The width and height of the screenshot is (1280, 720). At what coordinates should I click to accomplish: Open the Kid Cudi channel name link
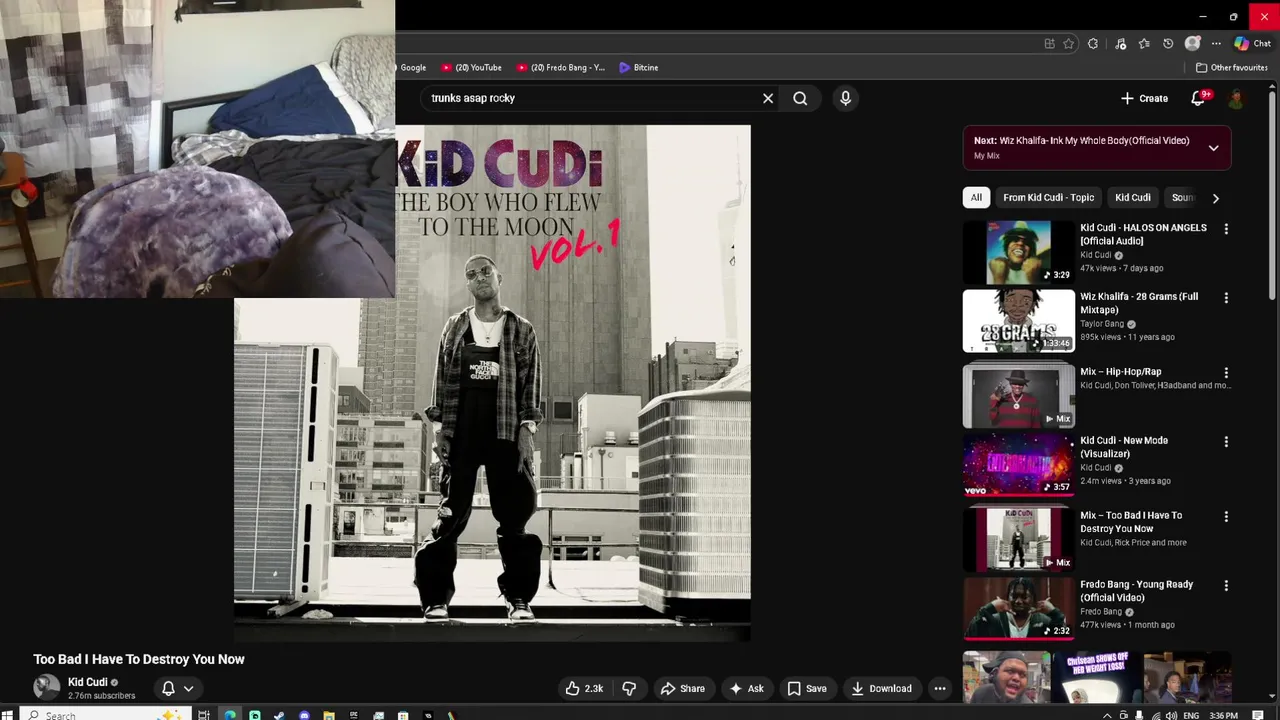click(87, 682)
